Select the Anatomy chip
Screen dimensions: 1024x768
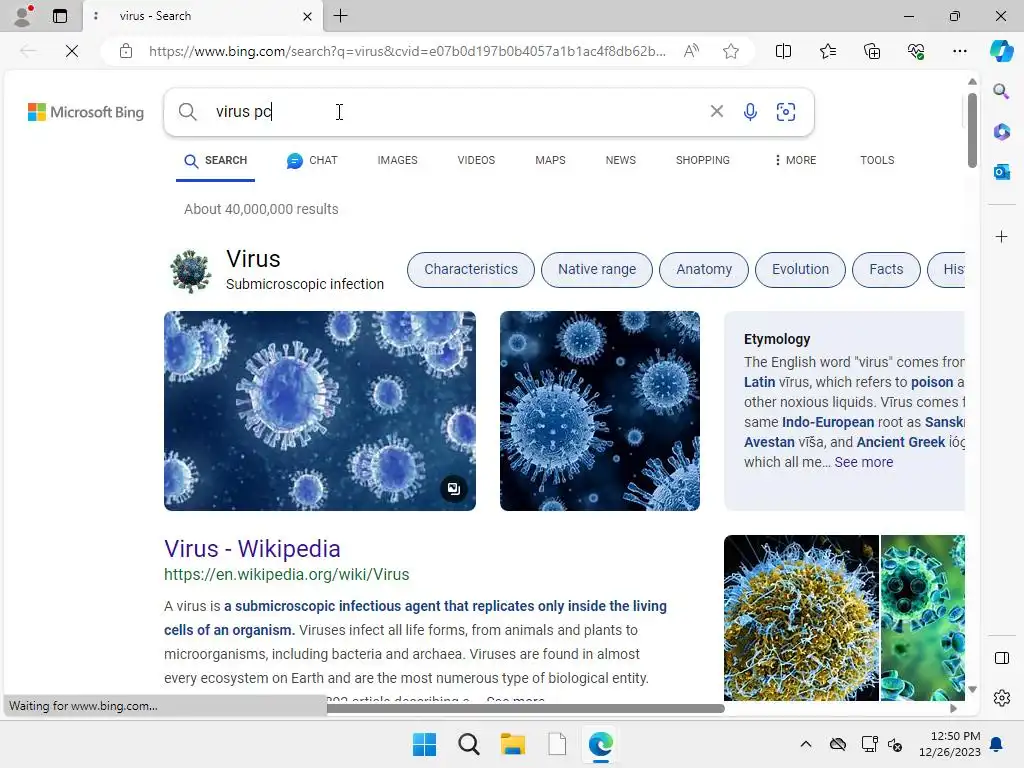click(x=704, y=270)
